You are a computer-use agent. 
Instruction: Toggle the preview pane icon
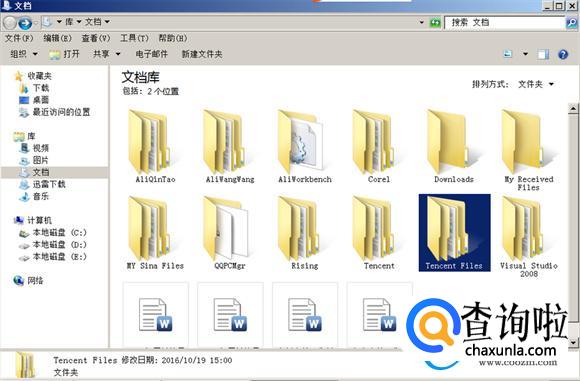point(543,54)
